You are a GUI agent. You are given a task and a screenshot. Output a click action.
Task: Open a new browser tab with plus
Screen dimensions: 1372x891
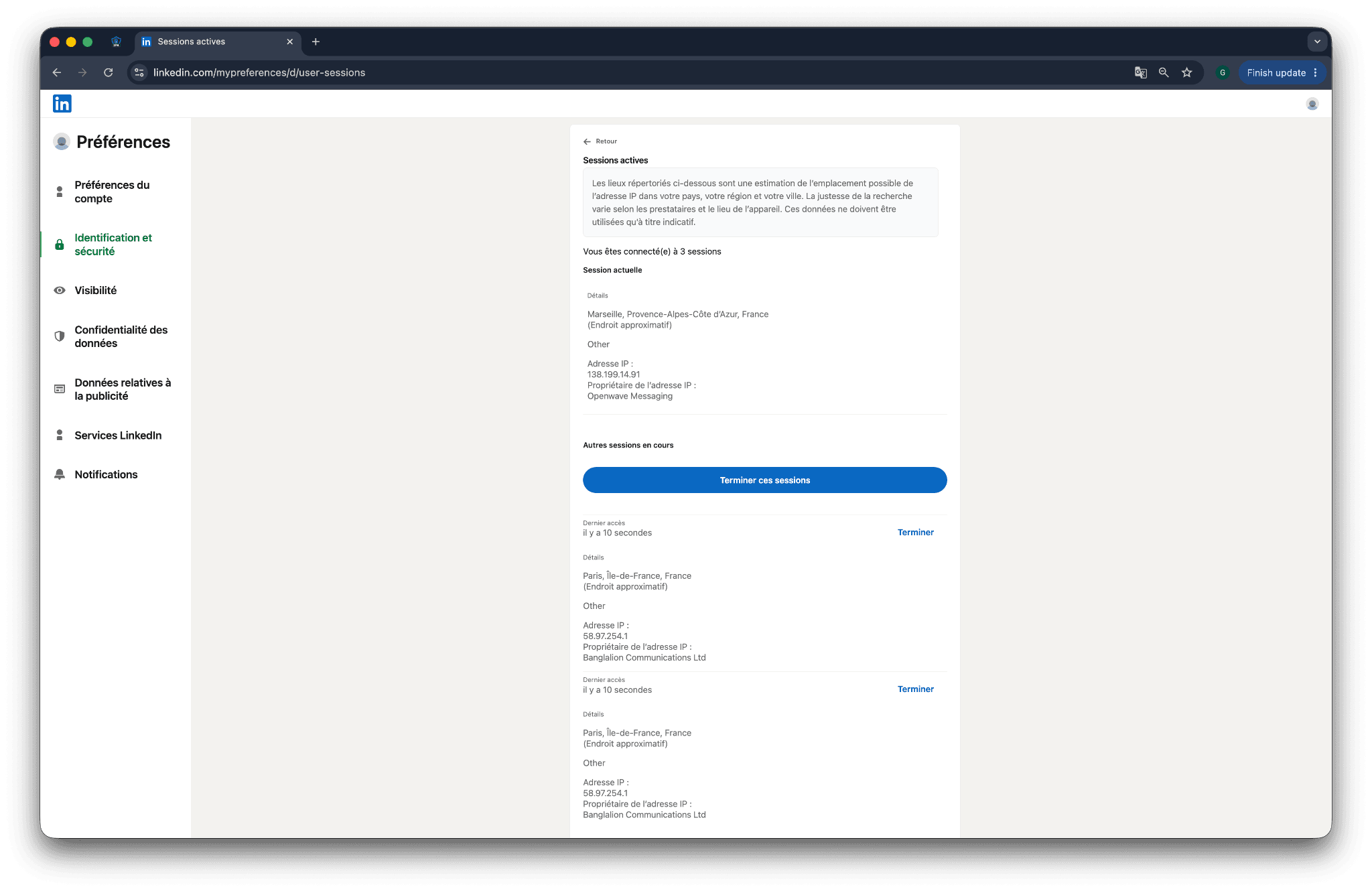316,42
